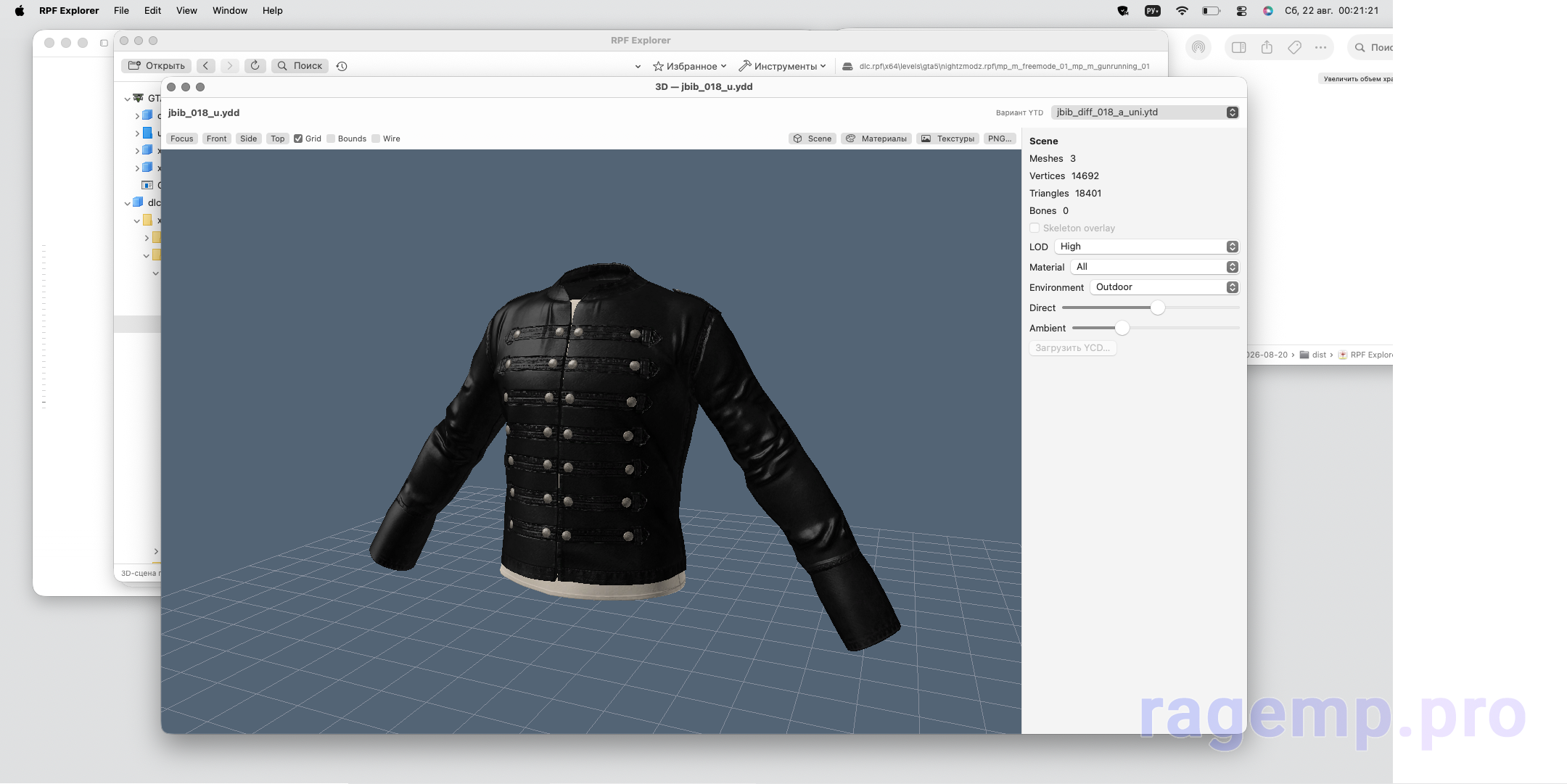Click the Focus view button
Image resolution: width=1567 pixels, height=784 pixels.
(x=182, y=139)
